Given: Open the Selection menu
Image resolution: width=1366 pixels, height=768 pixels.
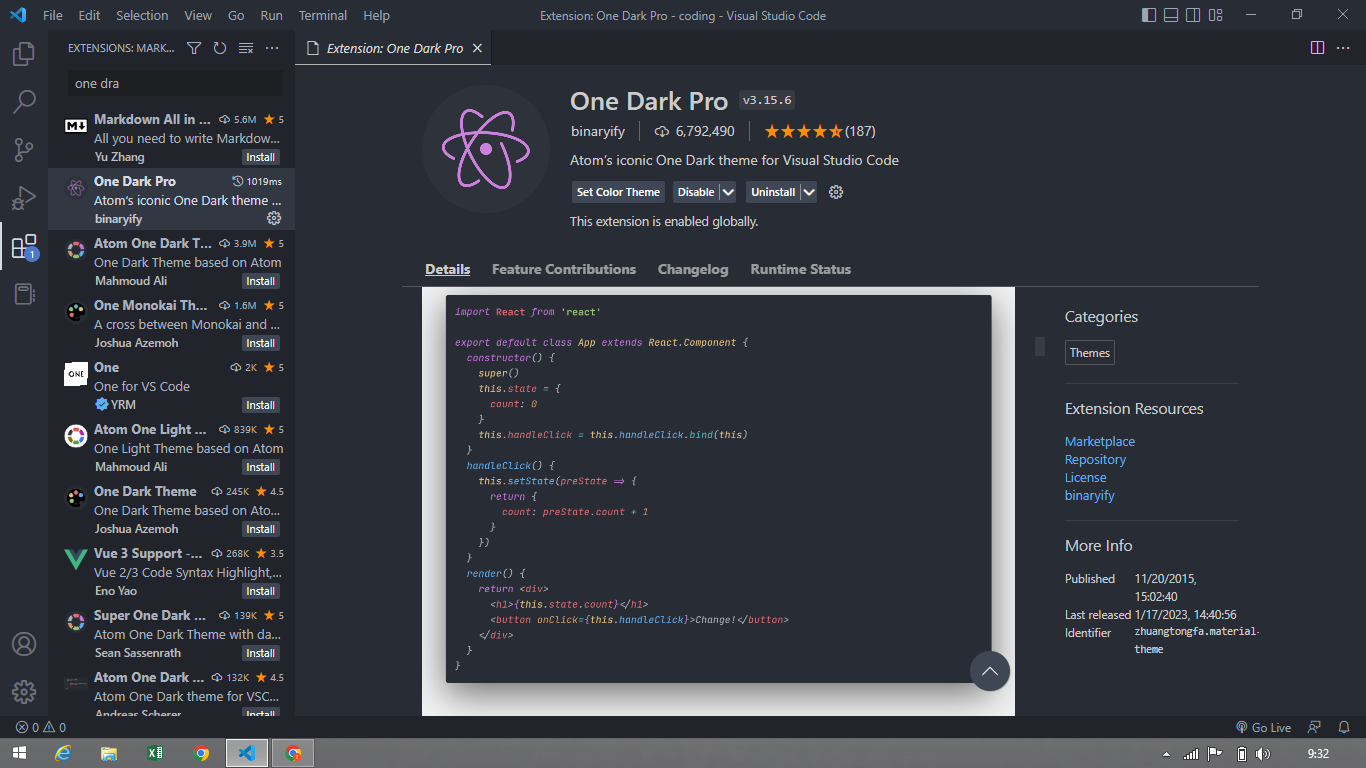Looking at the screenshot, I should point(142,15).
